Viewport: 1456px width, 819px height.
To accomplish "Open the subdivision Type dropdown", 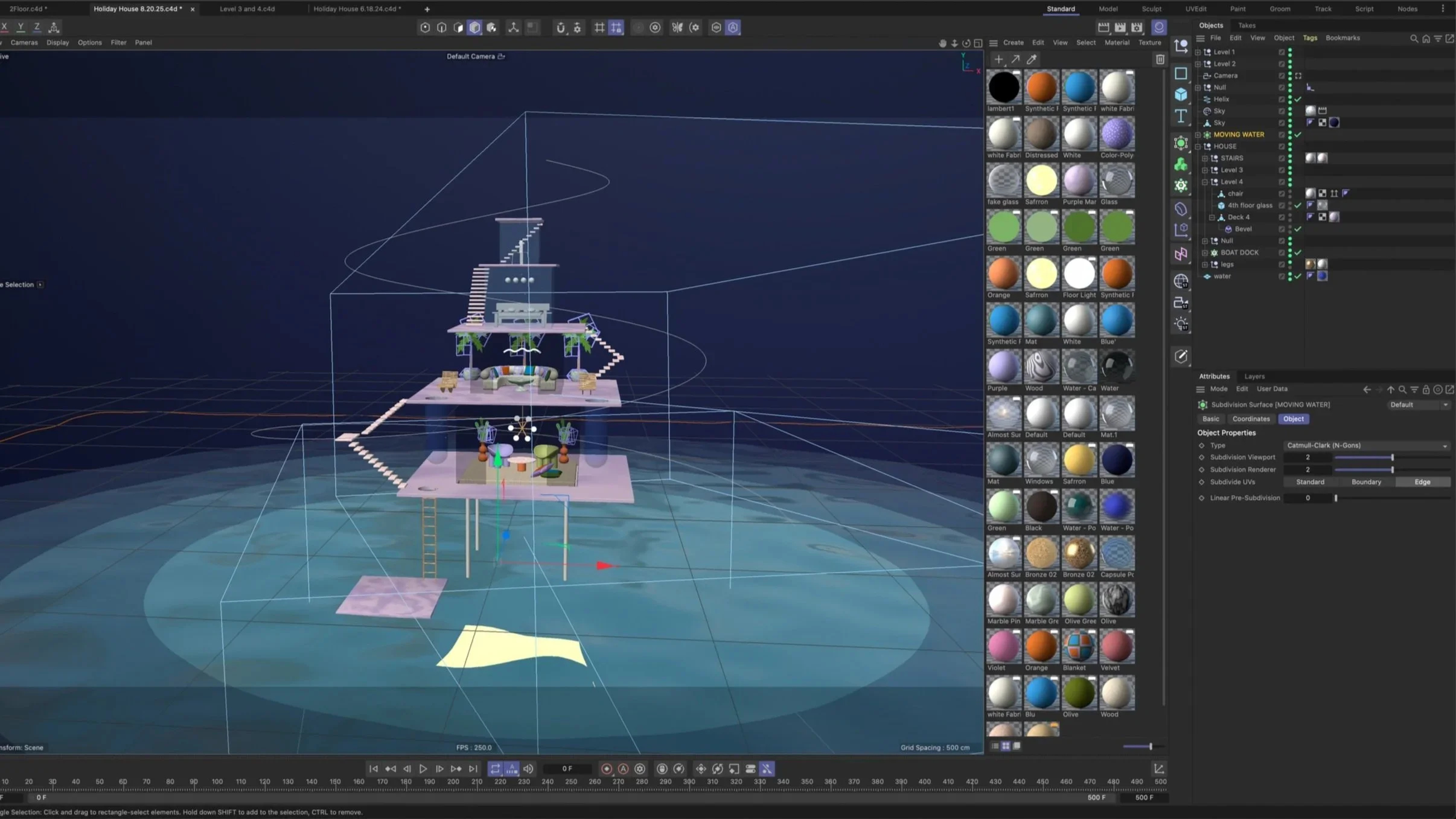I will click(1366, 445).
